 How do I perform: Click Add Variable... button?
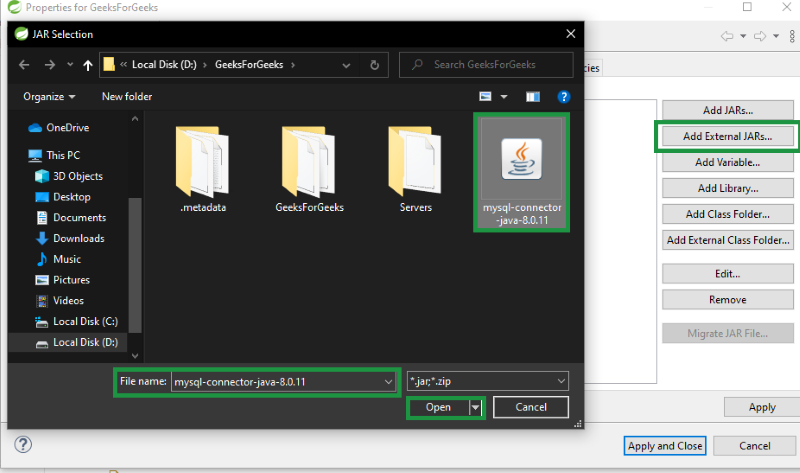click(x=728, y=162)
